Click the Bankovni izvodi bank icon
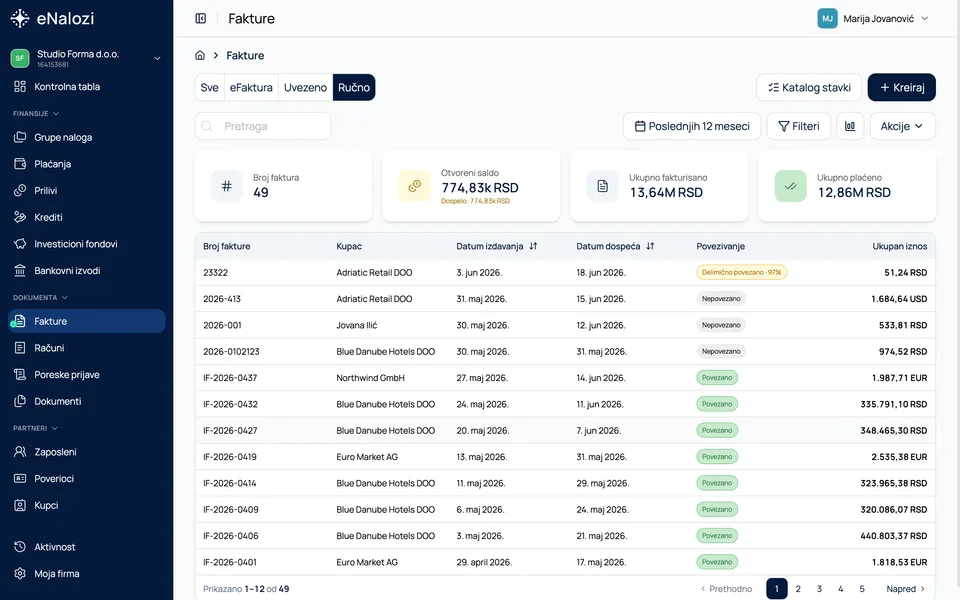 click(x=20, y=270)
